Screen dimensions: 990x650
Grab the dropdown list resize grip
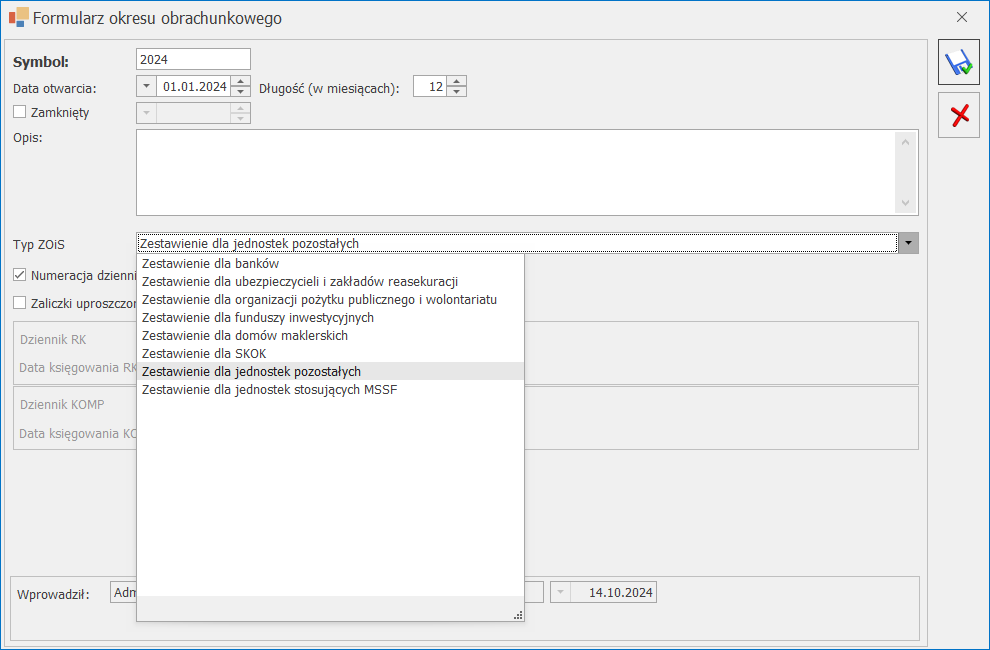click(518, 615)
